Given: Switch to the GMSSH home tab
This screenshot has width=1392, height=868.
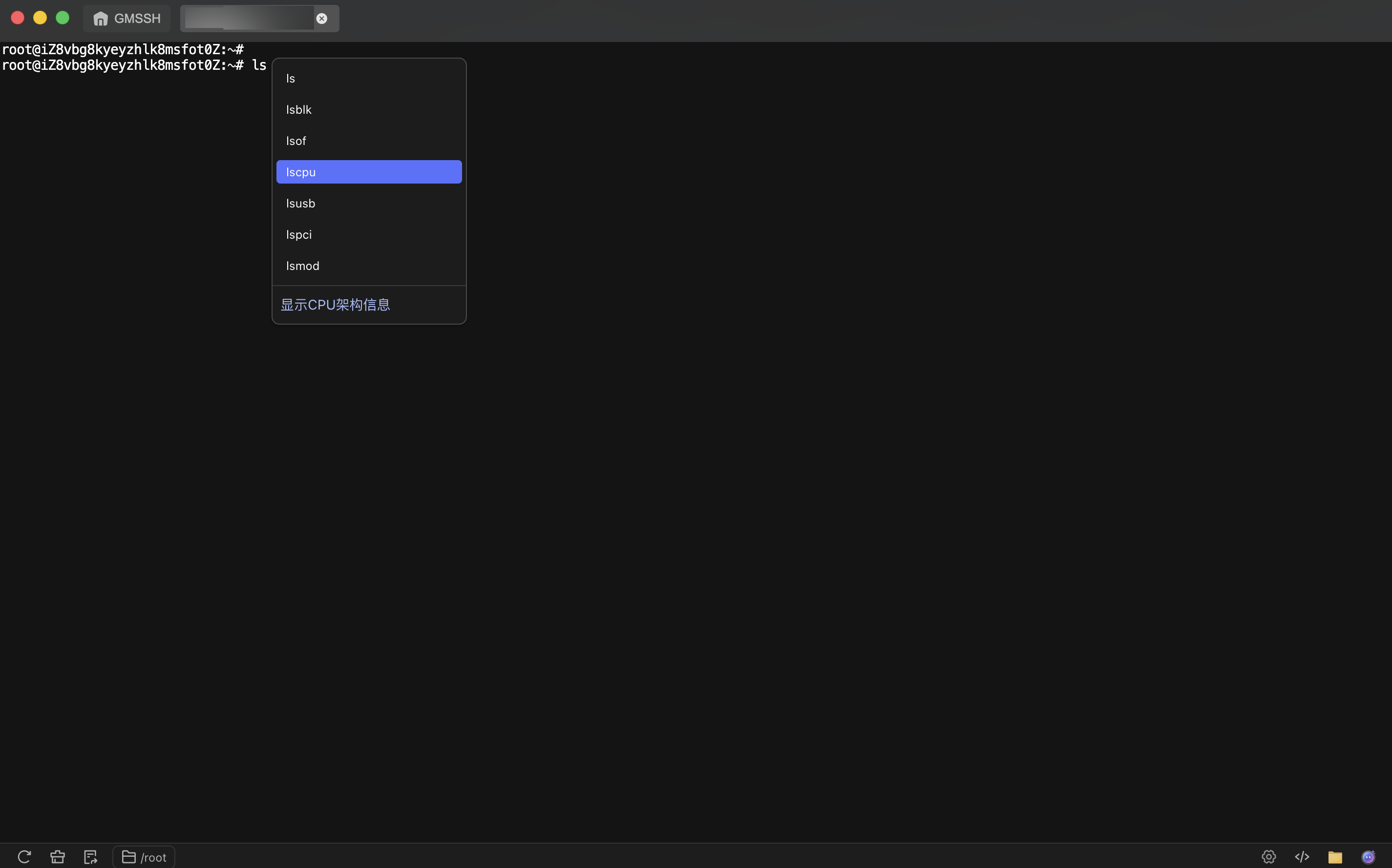Looking at the screenshot, I should tap(127, 19).
